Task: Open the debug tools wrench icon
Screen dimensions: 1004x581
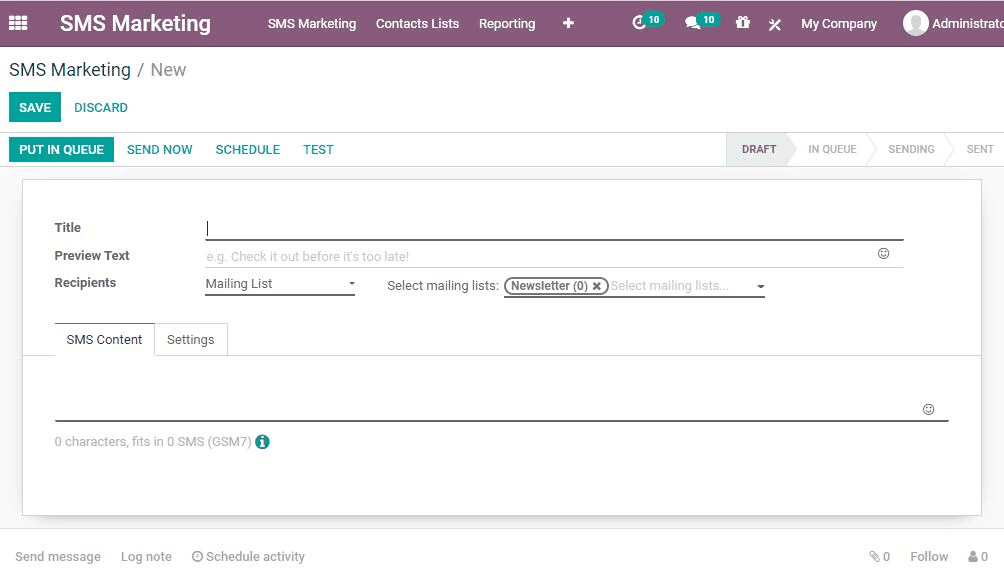Action: click(775, 24)
